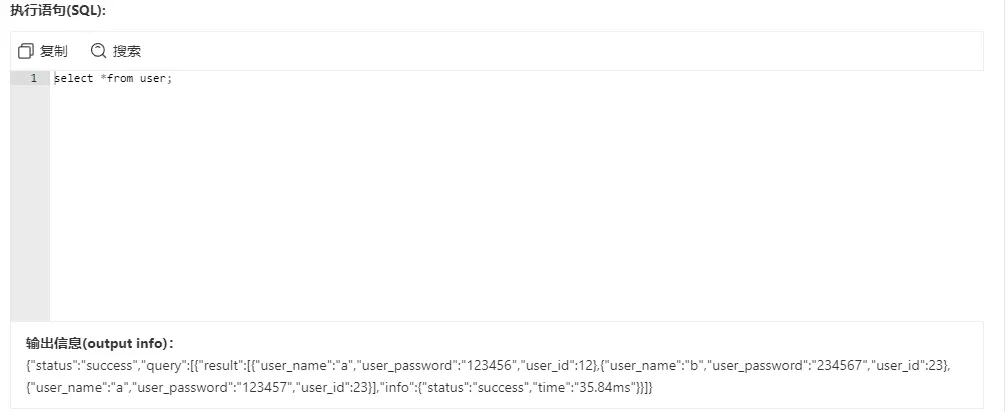This screenshot has width=1006, height=412.
Task: Click the "from" keyword in the SQL statement
Action: pyautogui.click(x=120, y=78)
